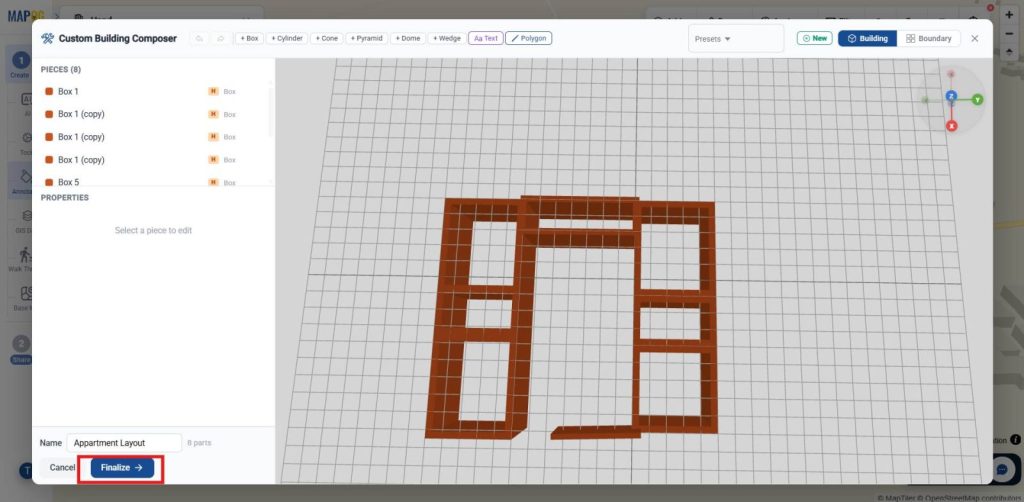
Task: Click the Finalize button
Action: [x=122, y=467]
